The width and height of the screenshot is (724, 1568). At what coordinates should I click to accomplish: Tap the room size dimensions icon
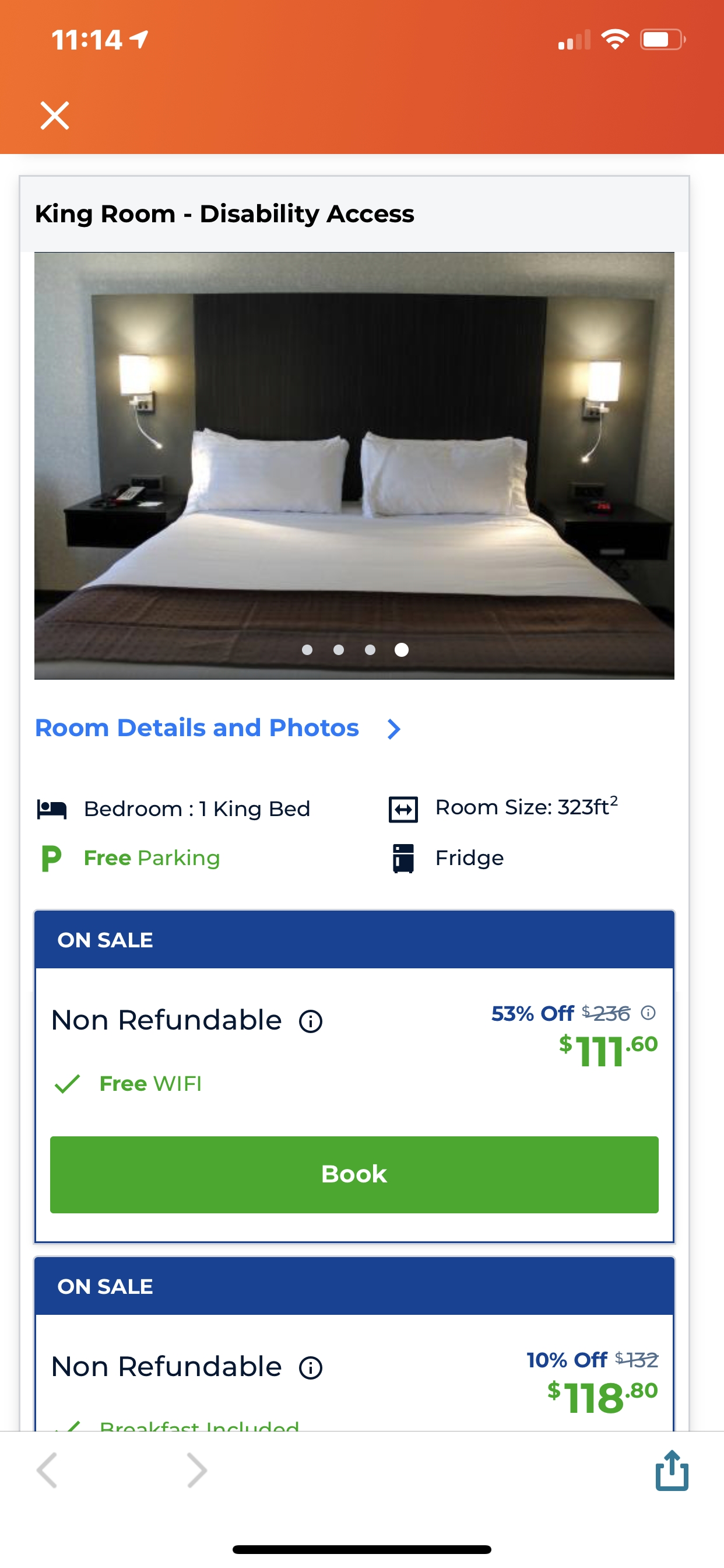click(403, 810)
